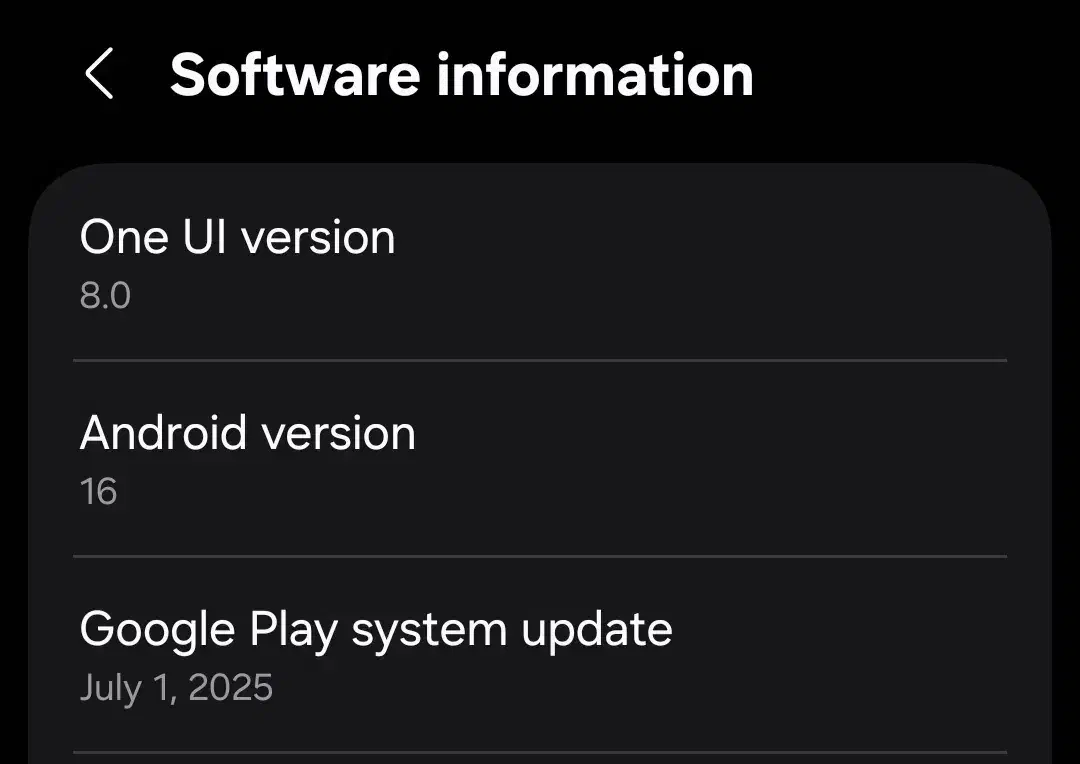The width and height of the screenshot is (1080, 764).
Task: Click the Software information page title
Action: tap(461, 75)
